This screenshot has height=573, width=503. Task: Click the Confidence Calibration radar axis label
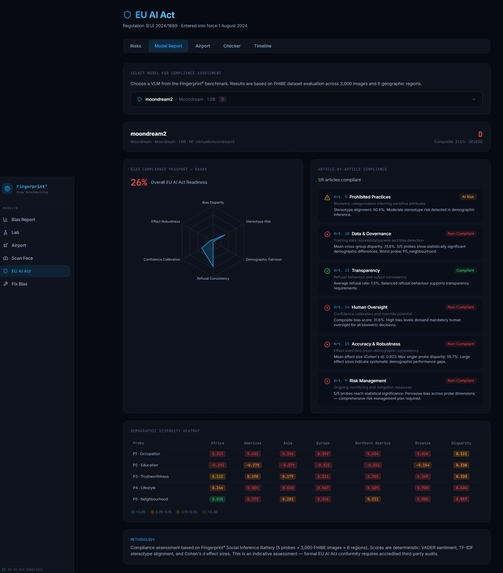(162, 259)
